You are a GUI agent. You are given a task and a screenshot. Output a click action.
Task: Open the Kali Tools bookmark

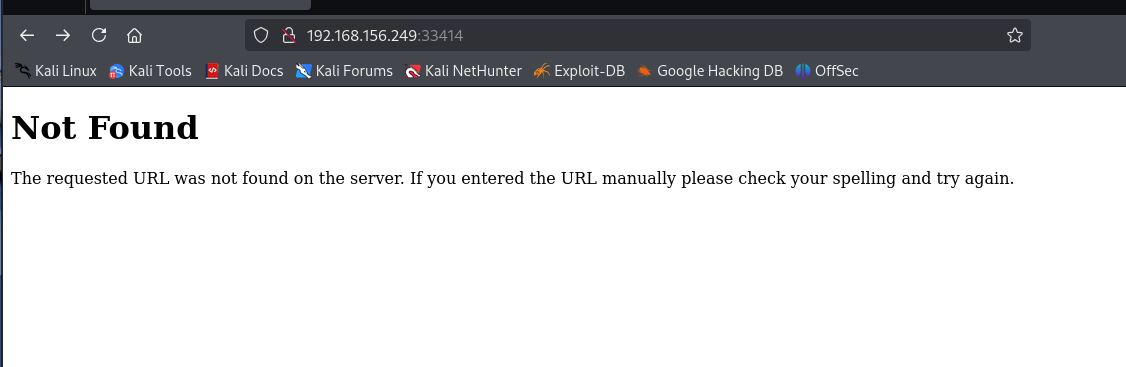[150, 71]
